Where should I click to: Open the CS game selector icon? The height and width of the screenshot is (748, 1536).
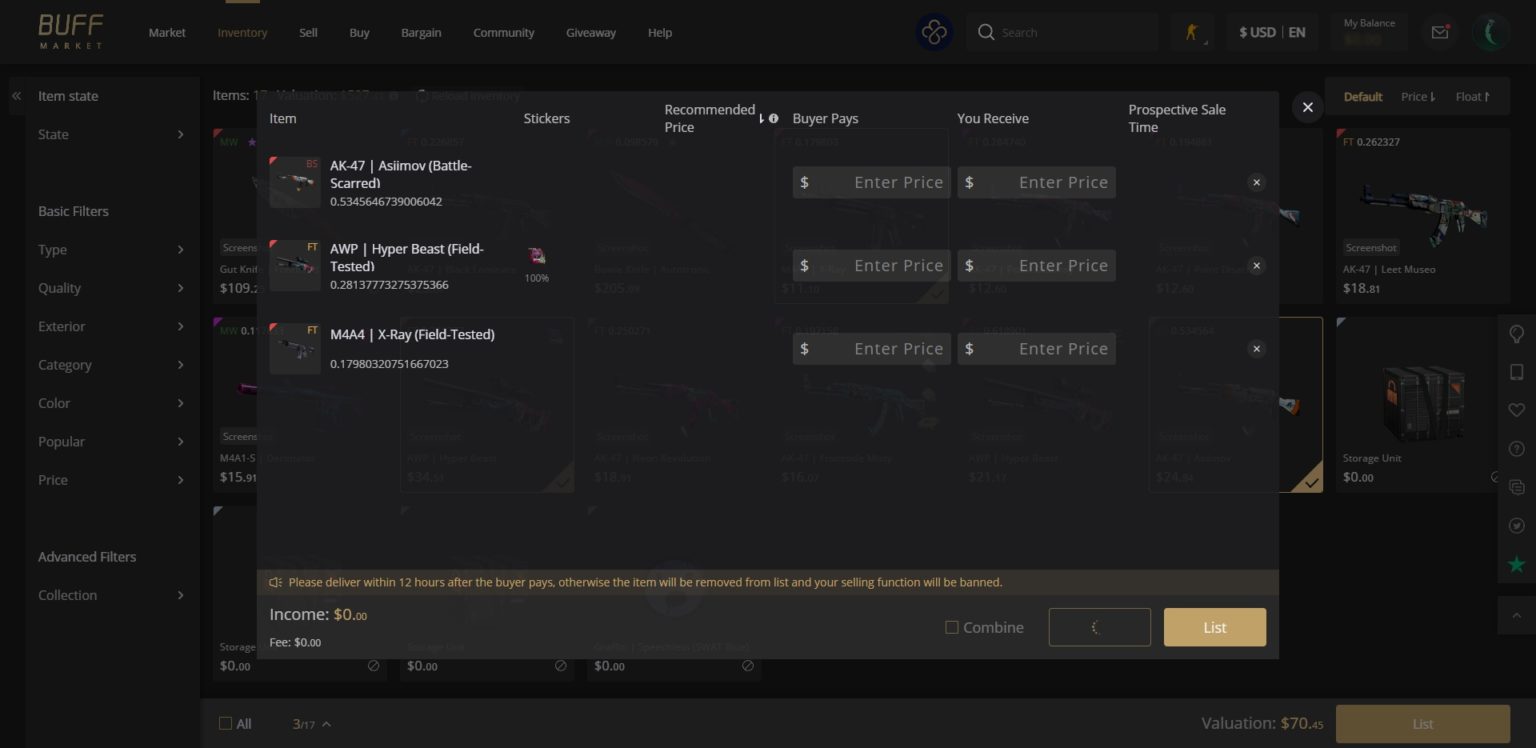(x=1191, y=32)
